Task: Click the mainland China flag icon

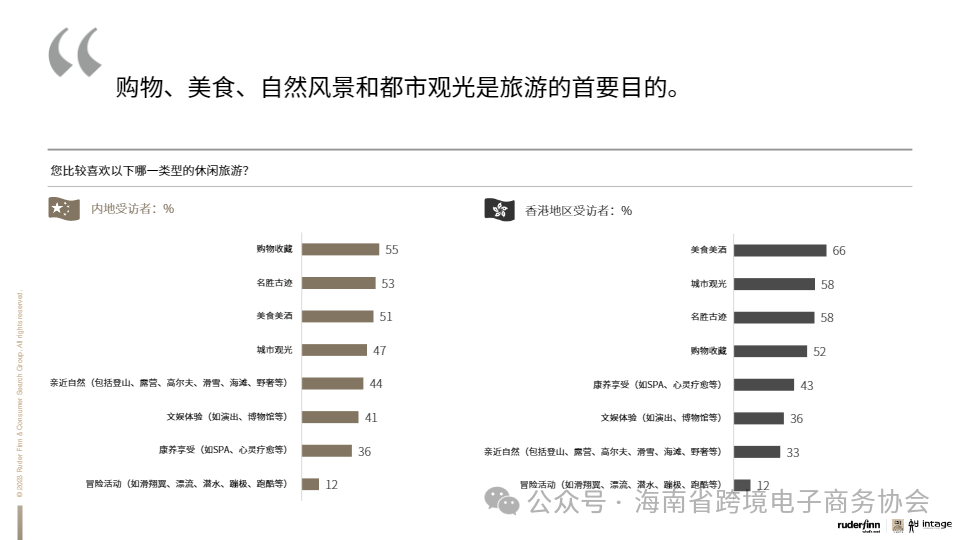Action: (64, 209)
